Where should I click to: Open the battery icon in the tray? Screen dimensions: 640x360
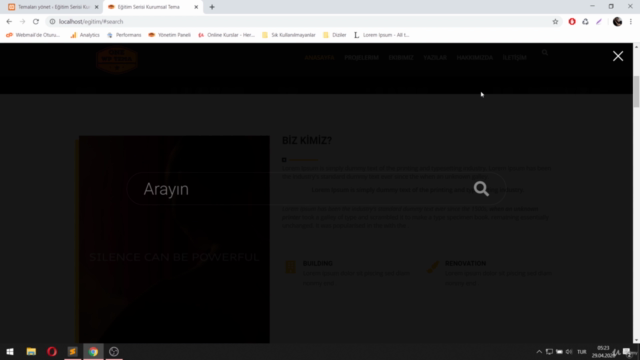coord(559,352)
